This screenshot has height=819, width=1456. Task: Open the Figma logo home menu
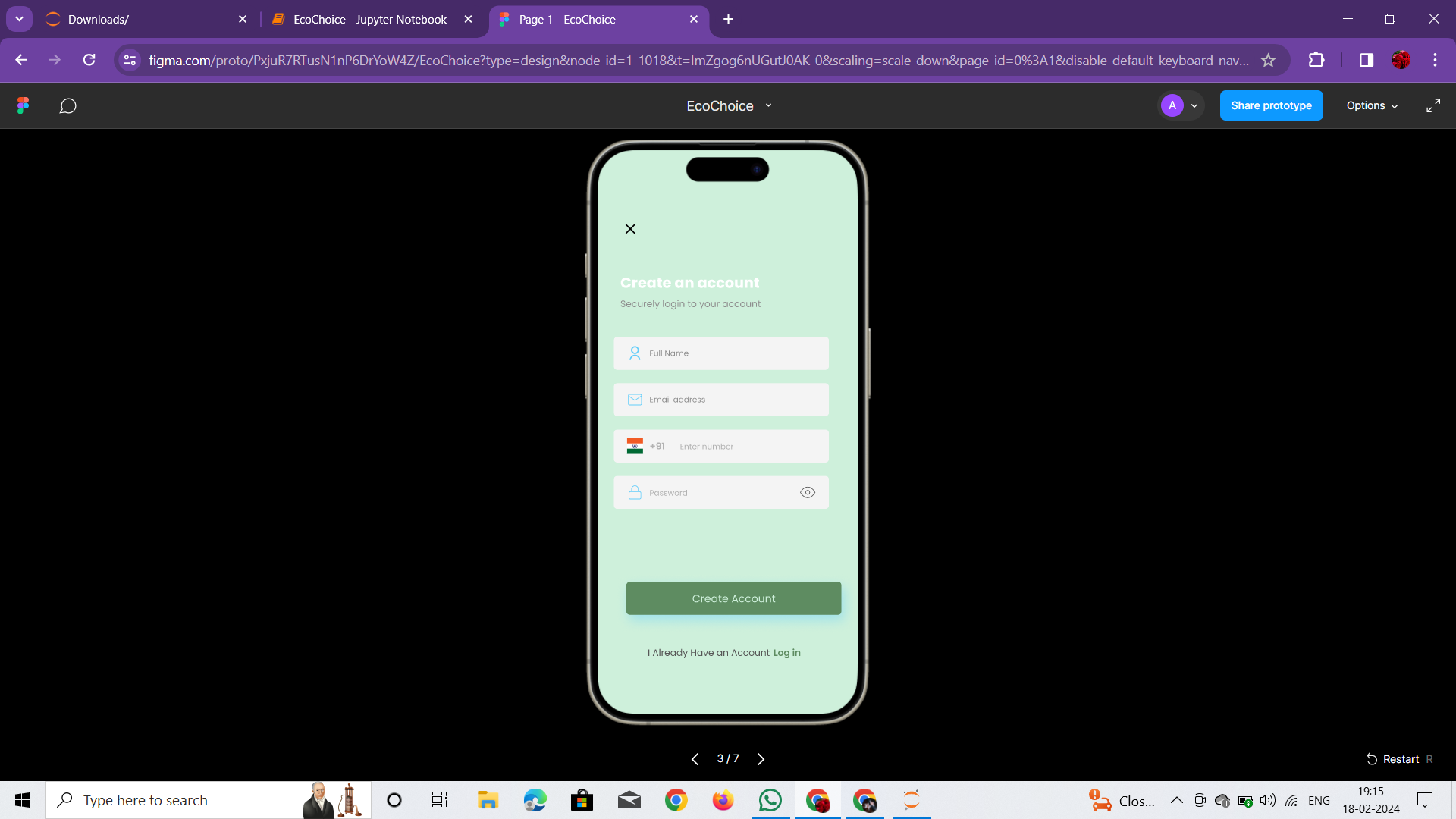(x=24, y=105)
